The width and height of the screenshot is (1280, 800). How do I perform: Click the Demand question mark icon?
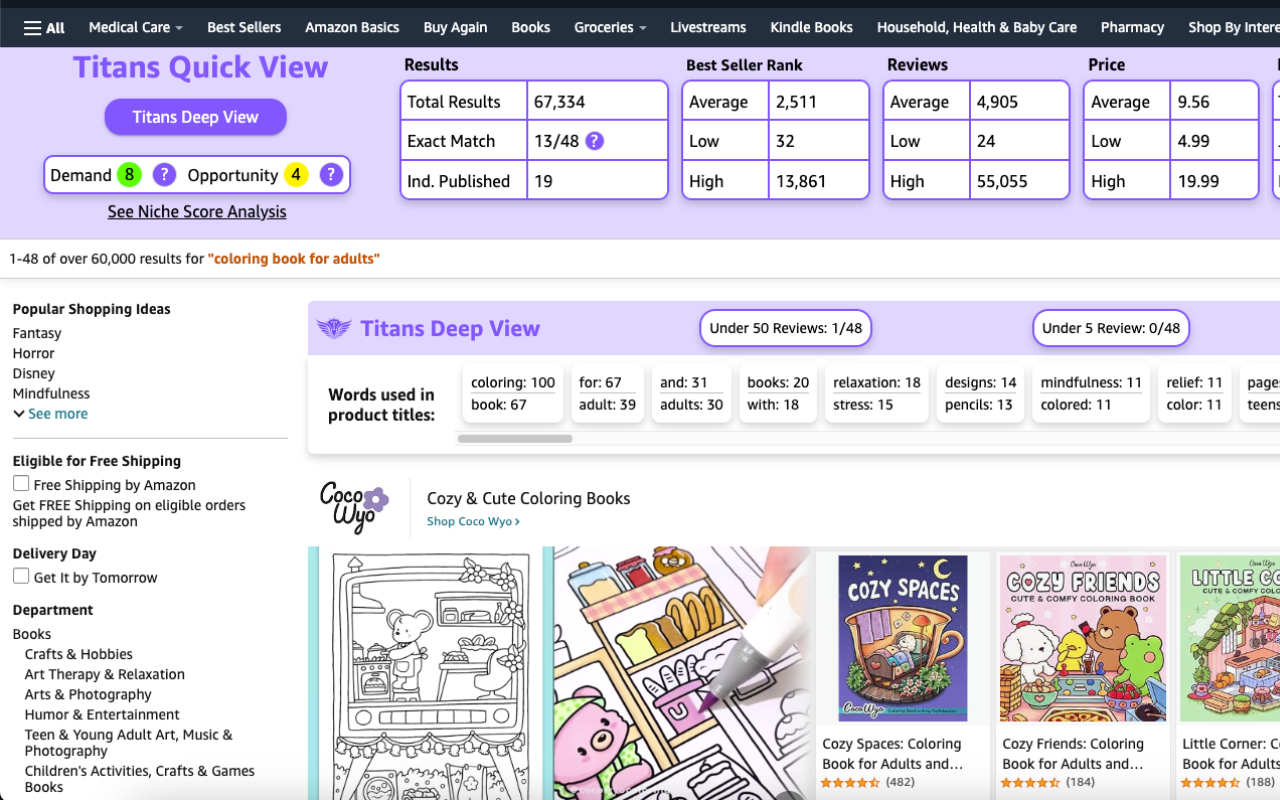164,175
